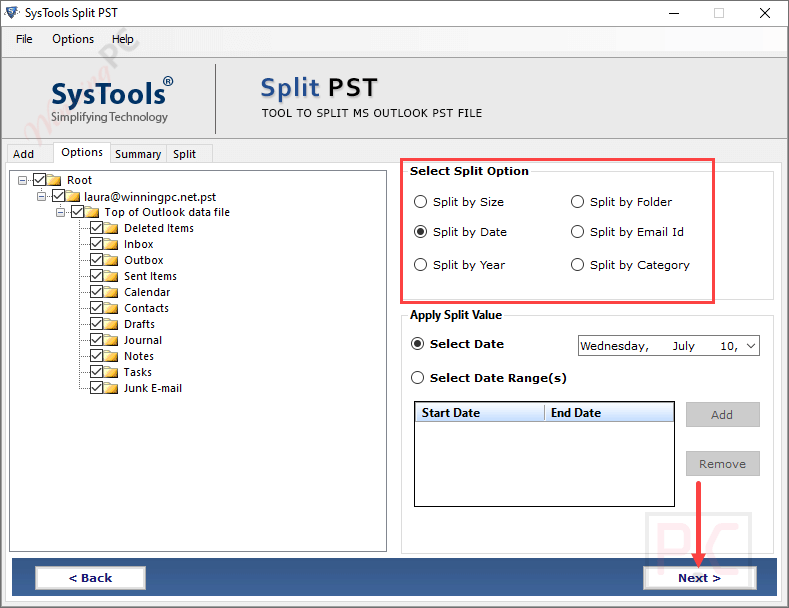Collapse Top of Outlook data file node
This screenshot has height=608, width=789.
coord(60,212)
